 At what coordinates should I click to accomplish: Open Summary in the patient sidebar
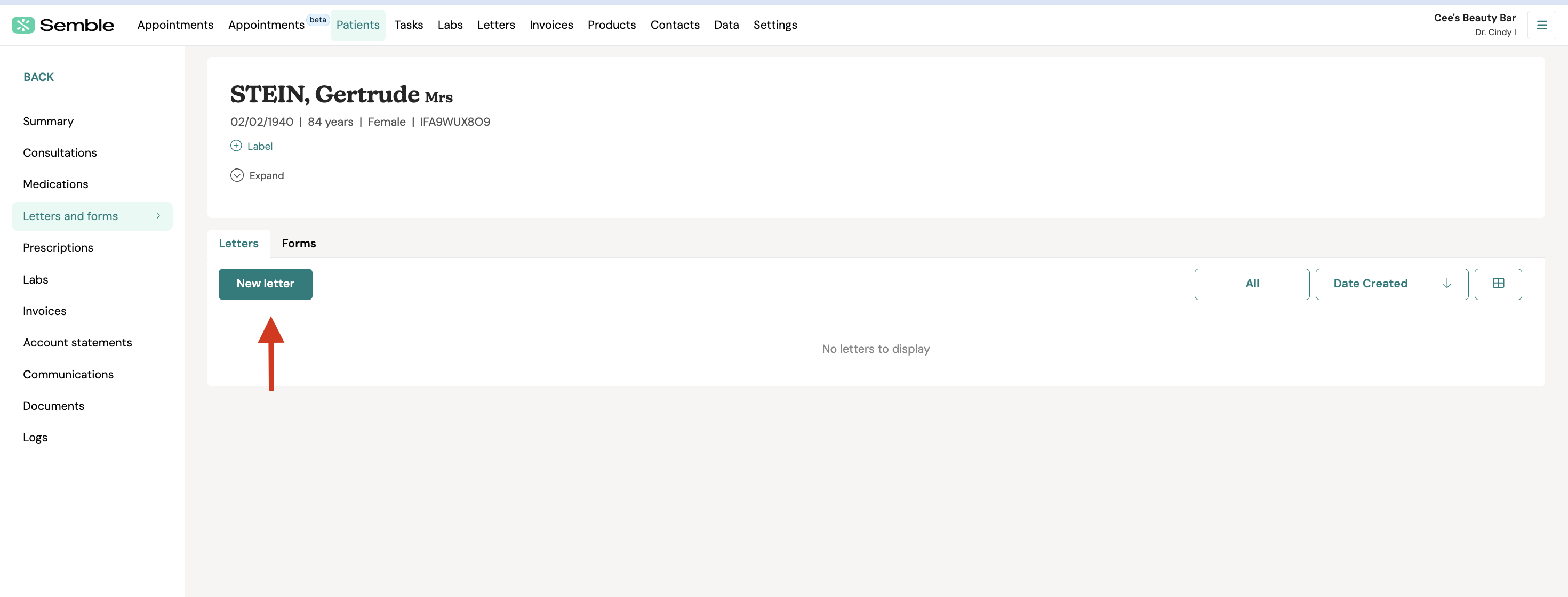48,122
